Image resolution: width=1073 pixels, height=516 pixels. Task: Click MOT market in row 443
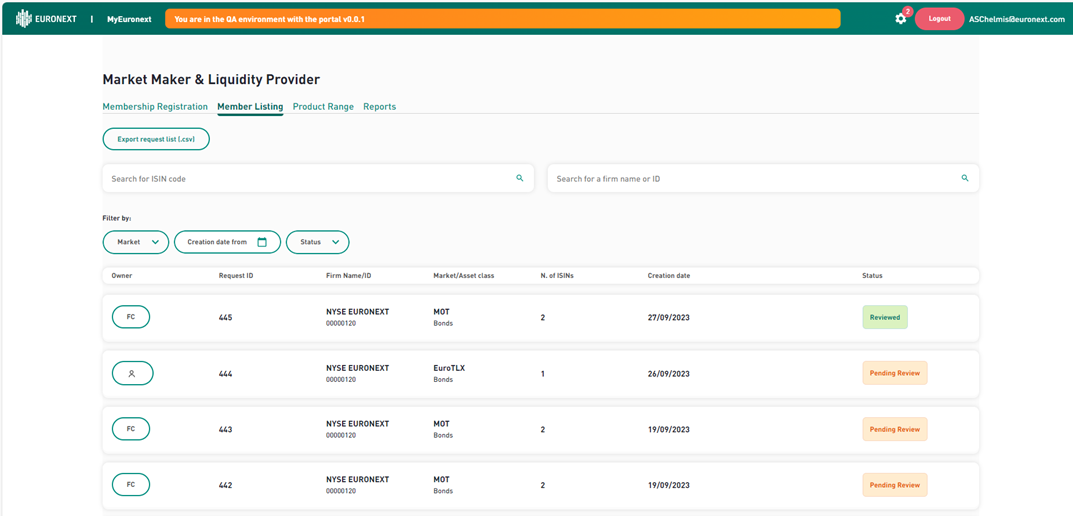click(x=441, y=424)
